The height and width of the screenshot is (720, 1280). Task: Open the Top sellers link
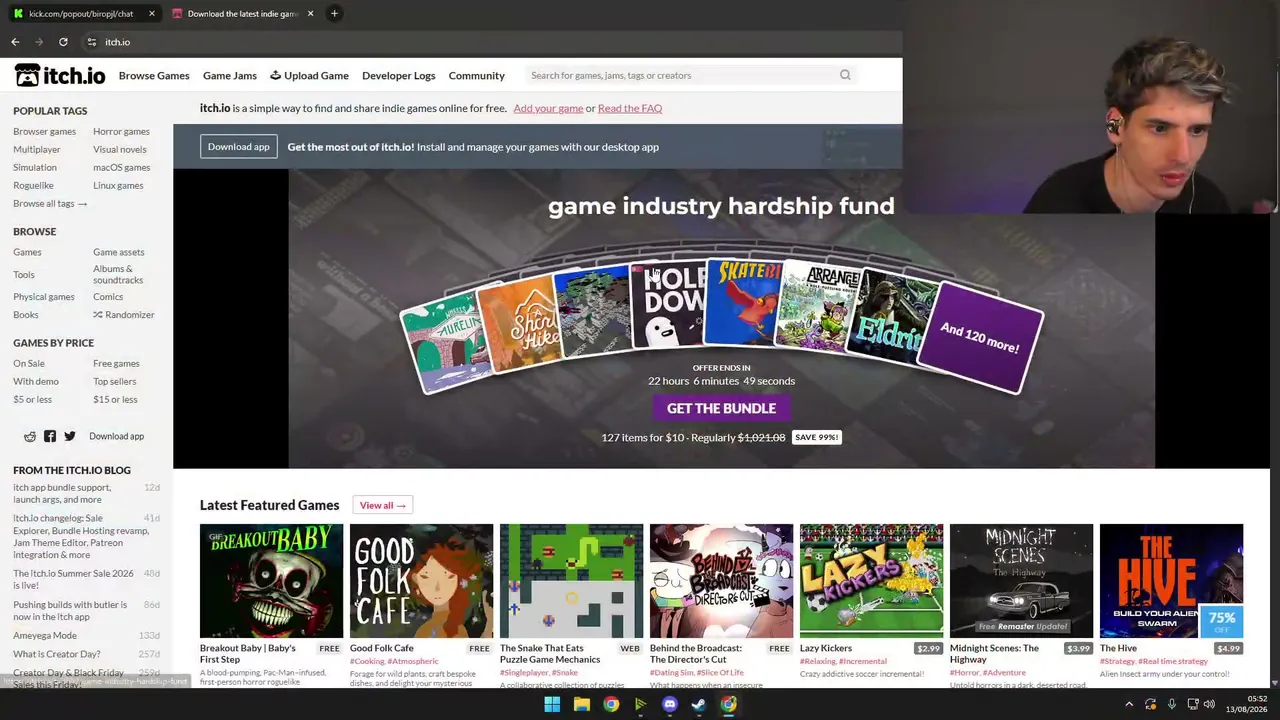pos(114,381)
